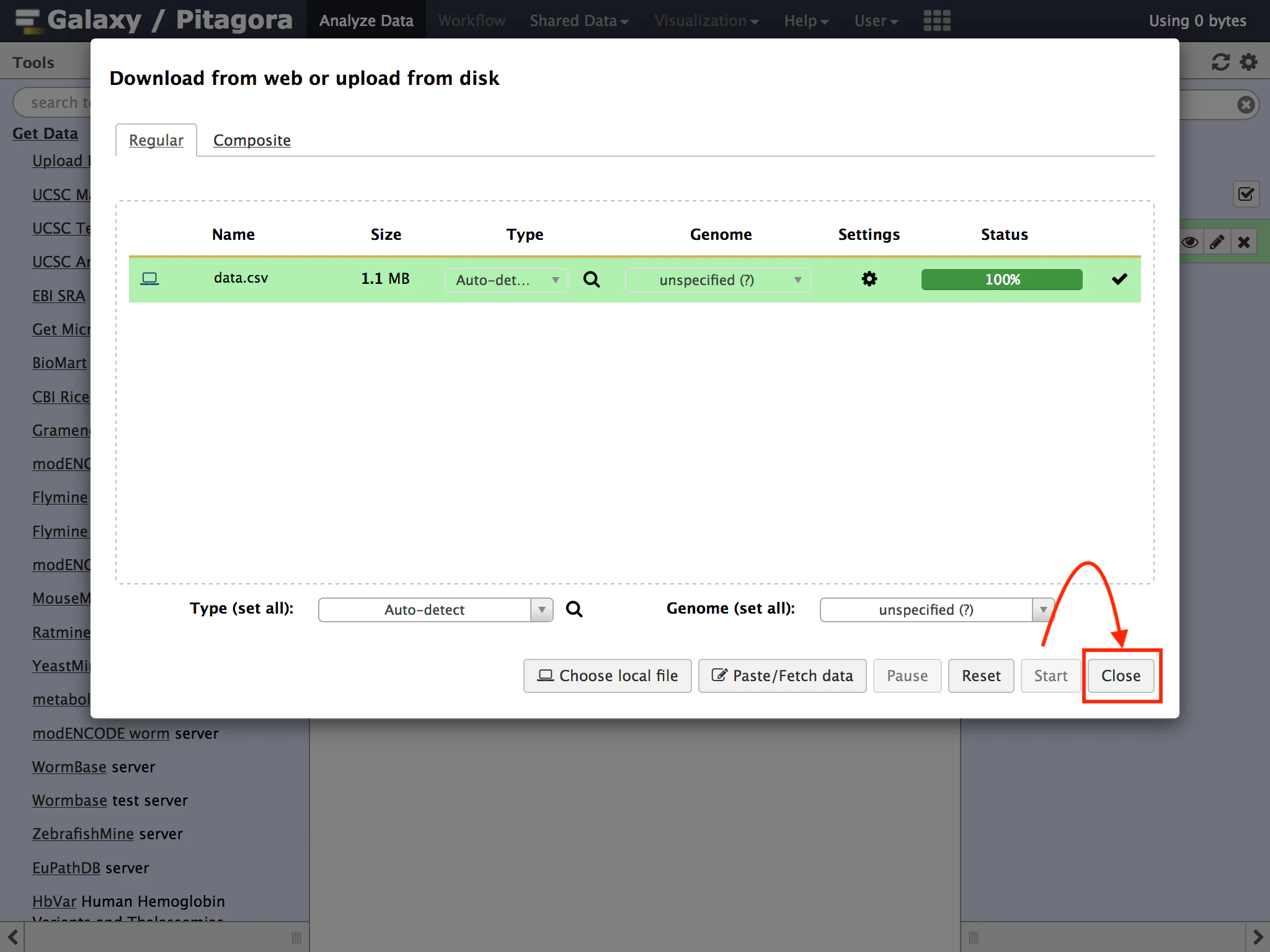This screenshot has height=952, width=1270.
Task: Open the Visualization menu
Action: click(706, 20)
